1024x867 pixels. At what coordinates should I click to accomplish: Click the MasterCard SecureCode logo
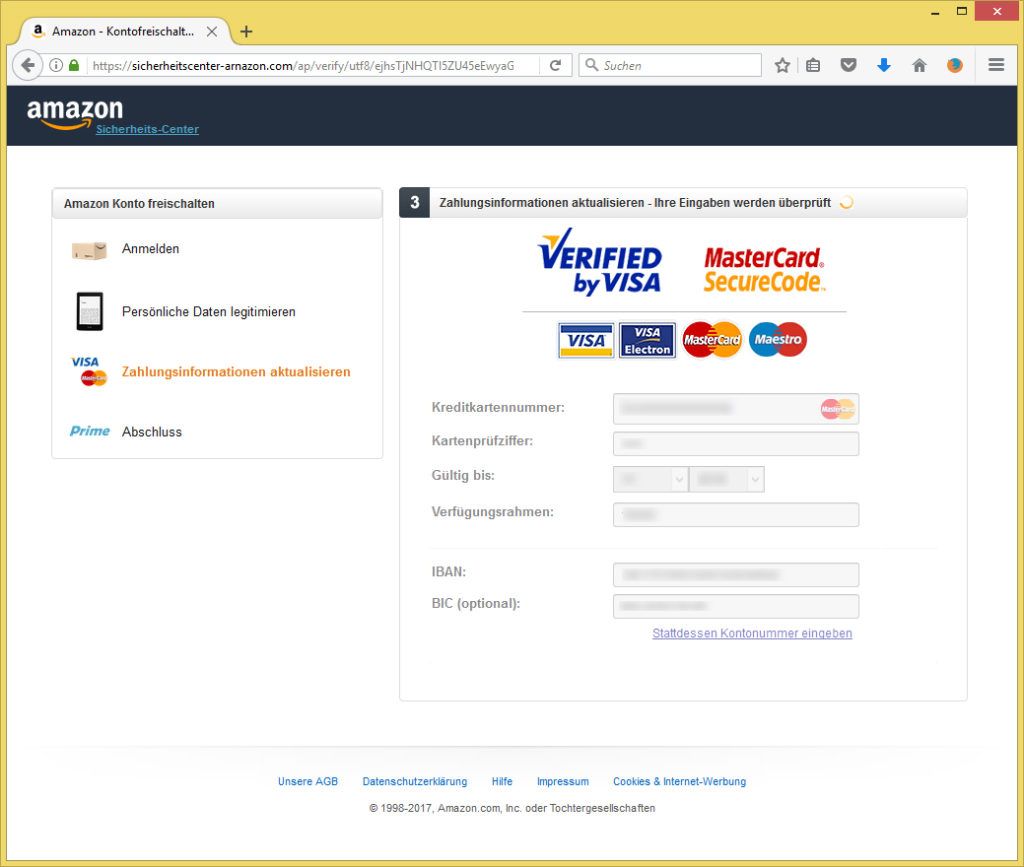coord(764,269)
